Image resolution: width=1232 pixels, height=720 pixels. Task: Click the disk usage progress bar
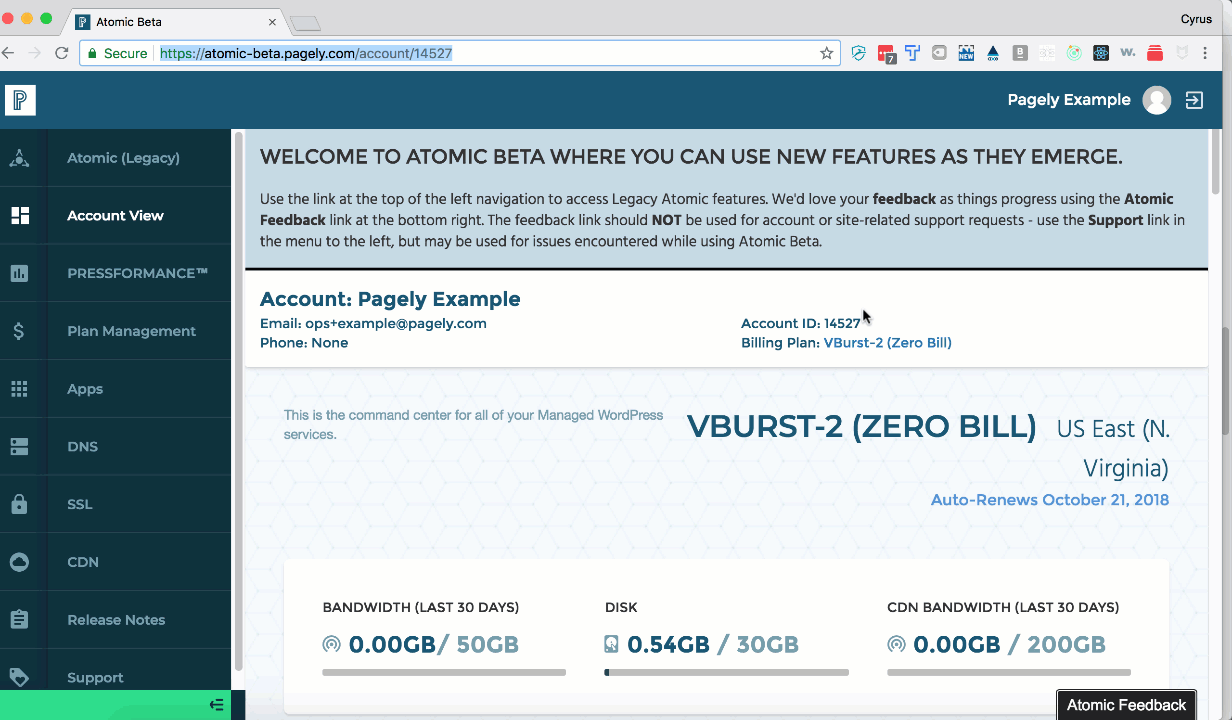click(726, 673)
